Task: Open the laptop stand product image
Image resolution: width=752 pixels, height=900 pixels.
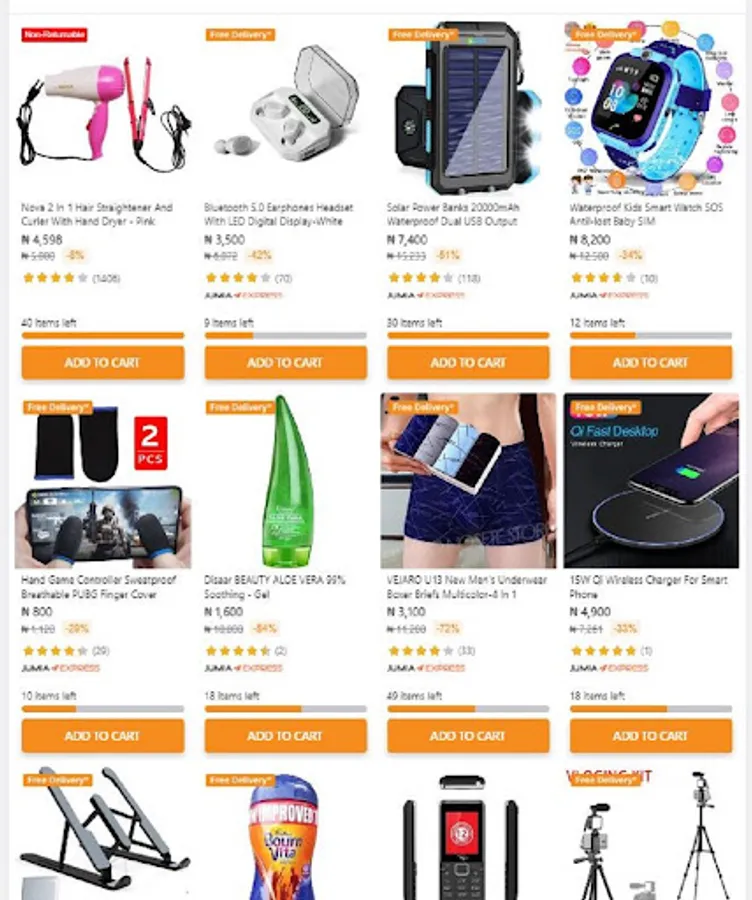Action: [103, 833]
